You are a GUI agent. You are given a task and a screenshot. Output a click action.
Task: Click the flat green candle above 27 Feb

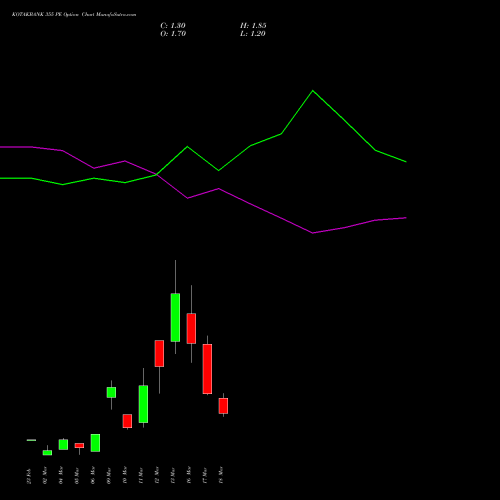(x=31, y=440)
